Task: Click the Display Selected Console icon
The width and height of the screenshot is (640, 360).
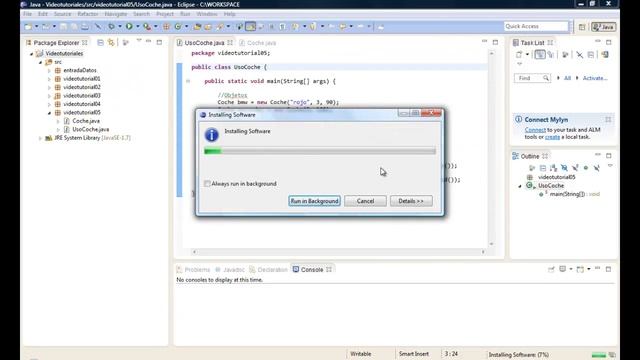Action: [562, 269]
